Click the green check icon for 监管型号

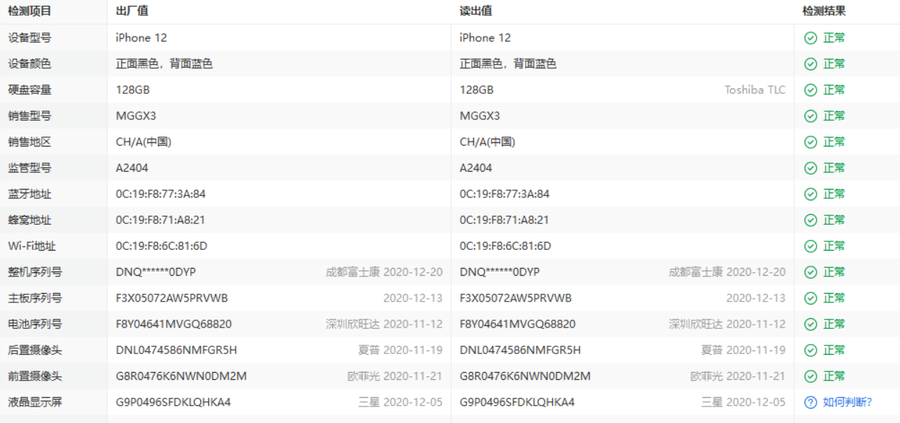click(x=810, y=168)
